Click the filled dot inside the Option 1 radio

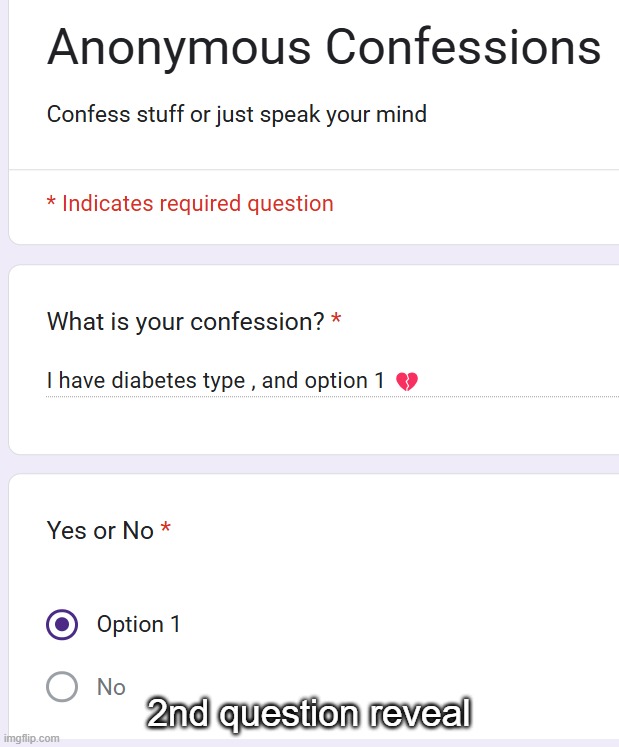[x=62, y=625]
